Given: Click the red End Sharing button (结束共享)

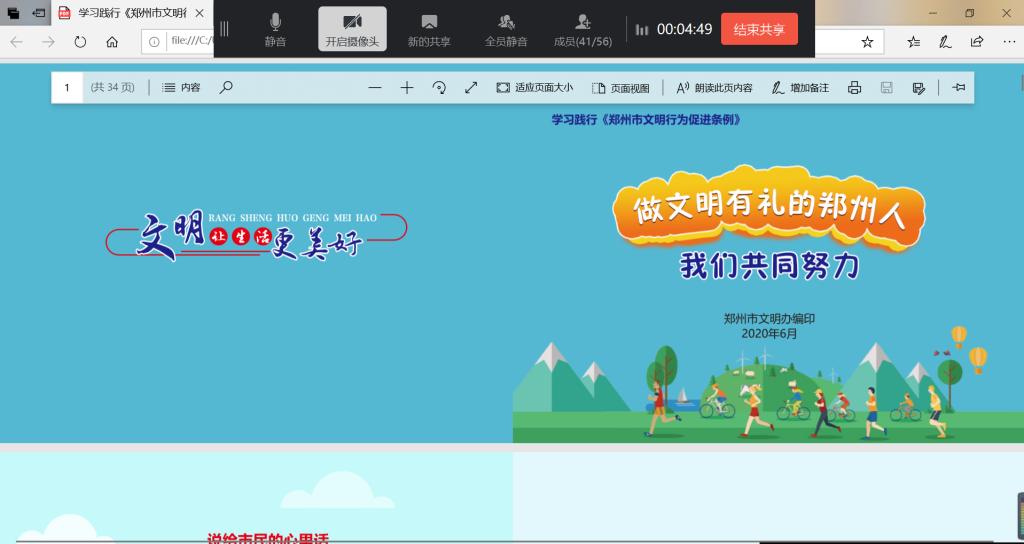Looking at the screenshot, I should tap(759, 29).
